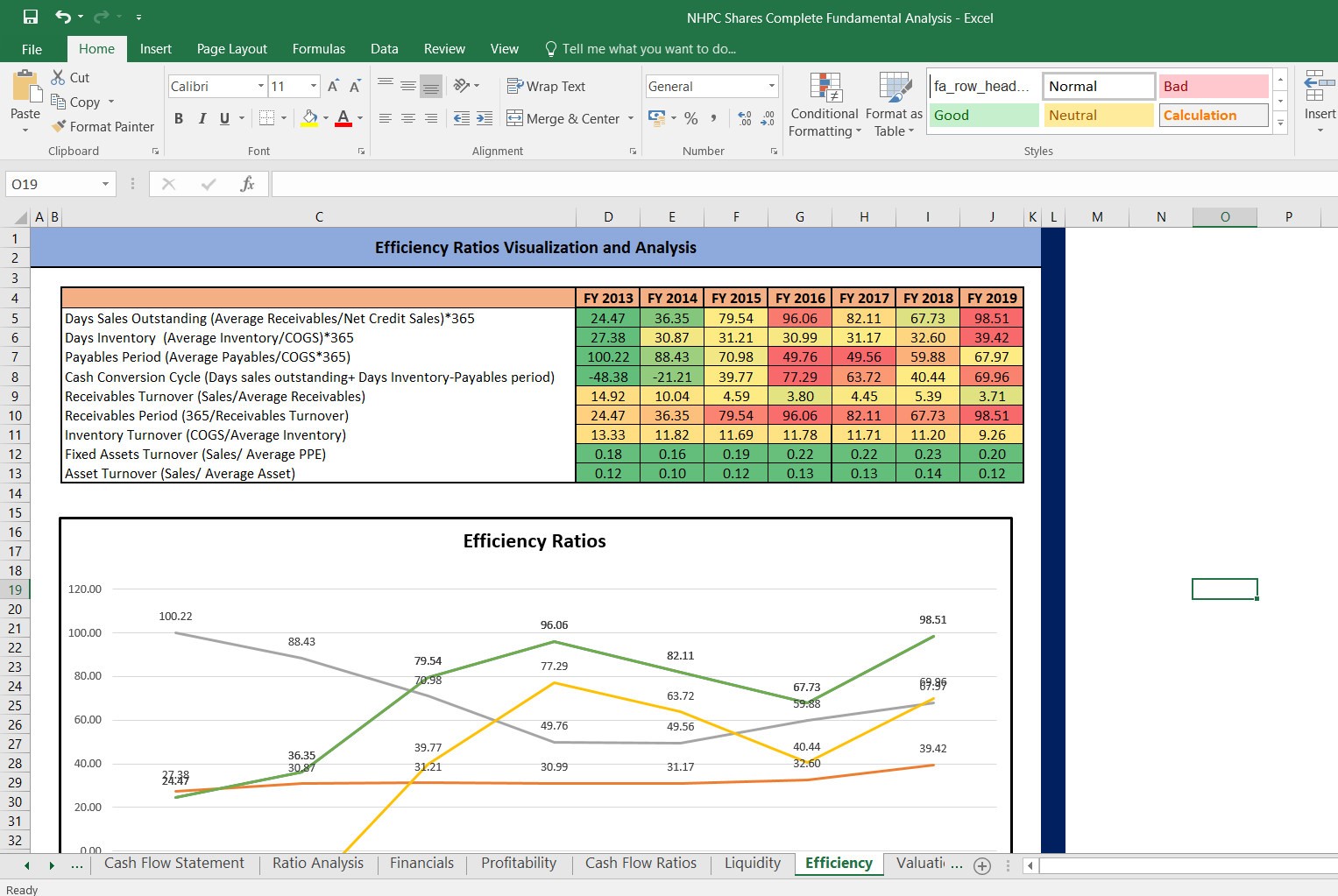The height and width of the screenshot is (896, 1338).
Task: Increase font size with the large A icon
Action: 333,86
